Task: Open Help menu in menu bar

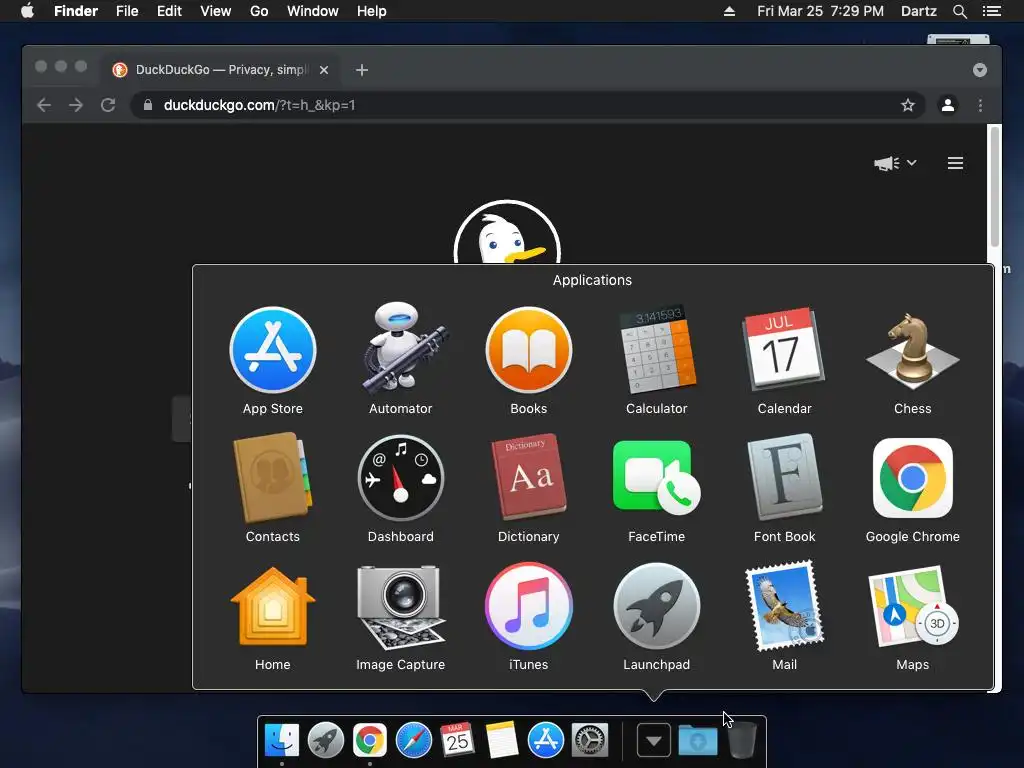Action: coord(372,11)
